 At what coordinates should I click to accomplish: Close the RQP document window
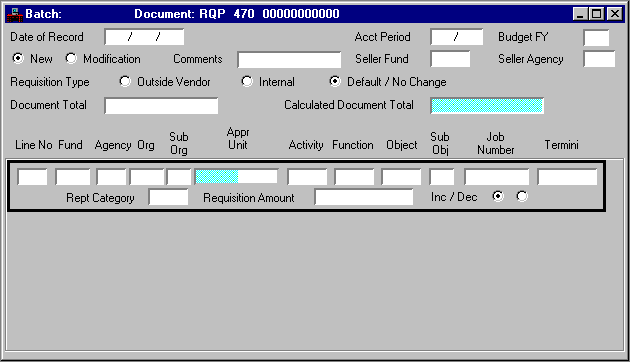tap(615, 14)
